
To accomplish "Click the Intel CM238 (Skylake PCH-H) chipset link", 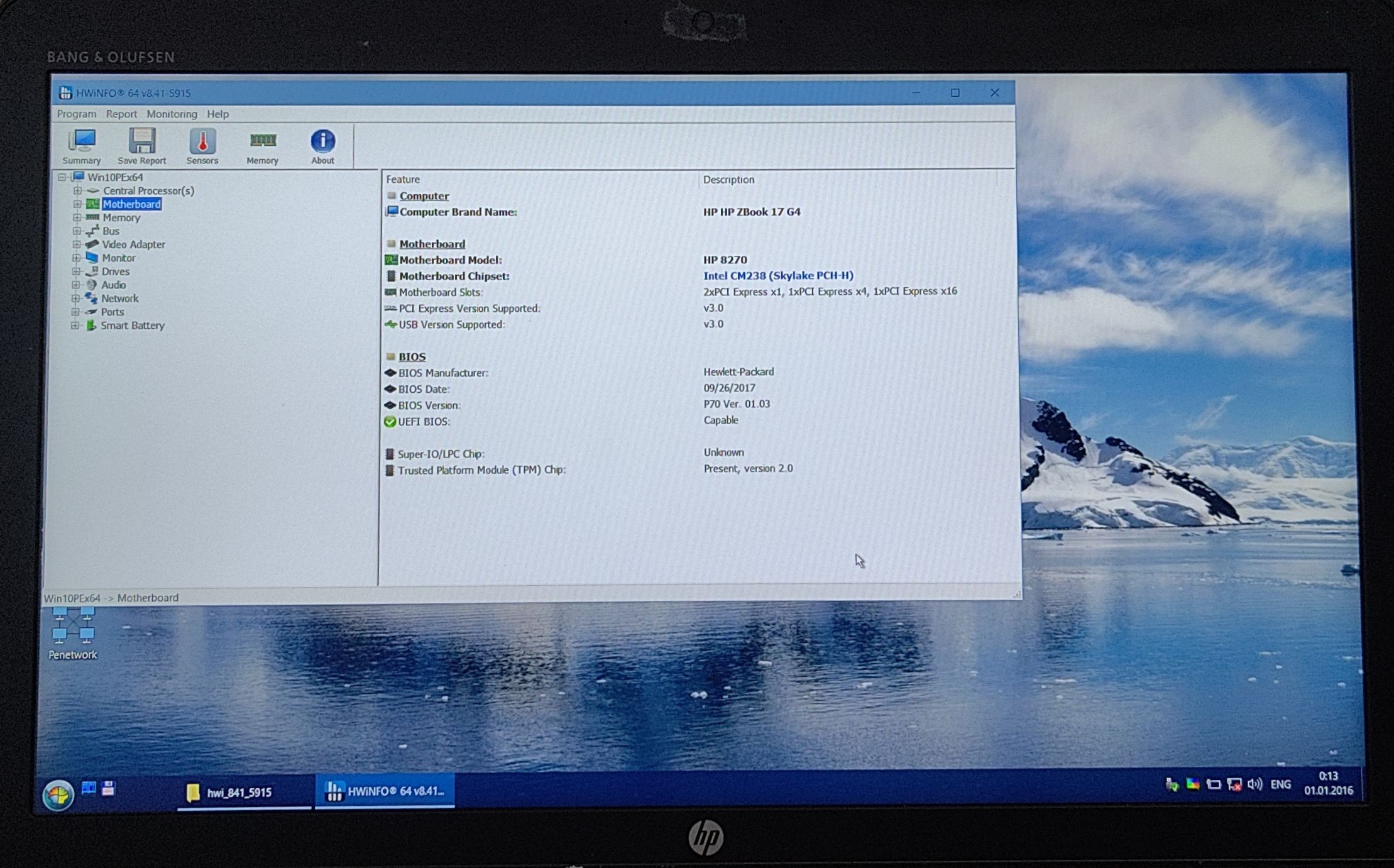I will 778,275.
